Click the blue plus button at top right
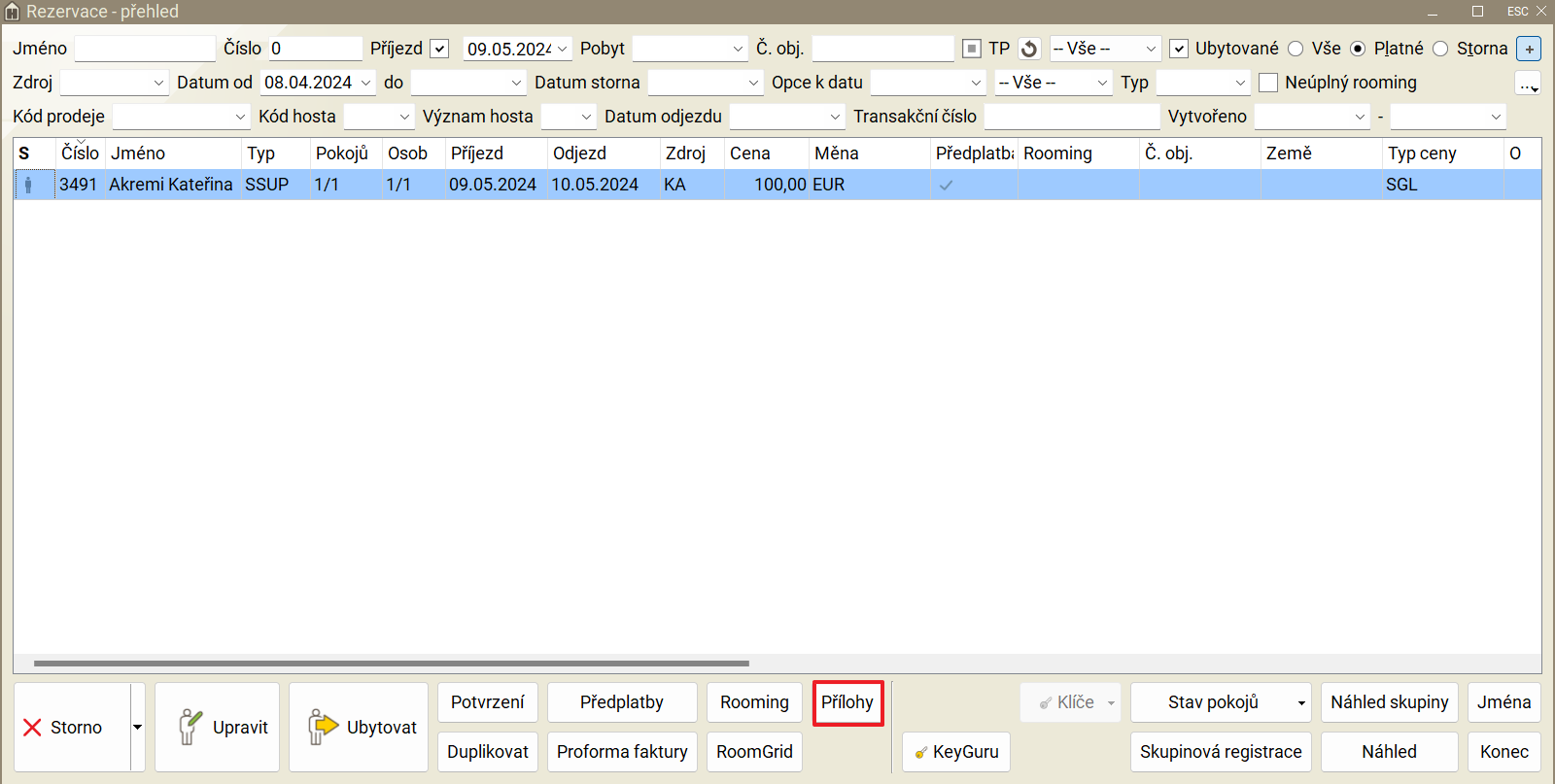Image resolution: width=1555 pixels, height=784 pixels. click(x=1529, y=49)
